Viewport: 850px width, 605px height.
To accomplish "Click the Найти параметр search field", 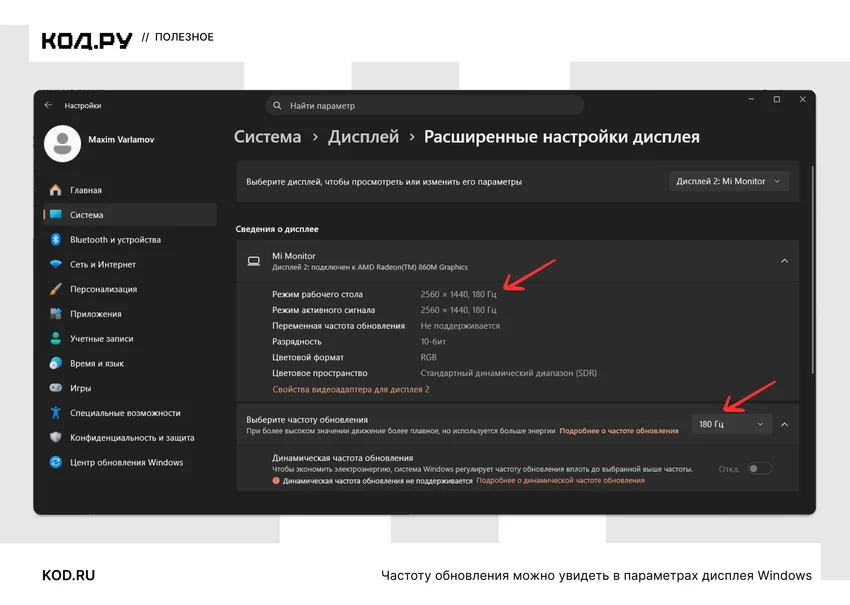I will 424,105.
